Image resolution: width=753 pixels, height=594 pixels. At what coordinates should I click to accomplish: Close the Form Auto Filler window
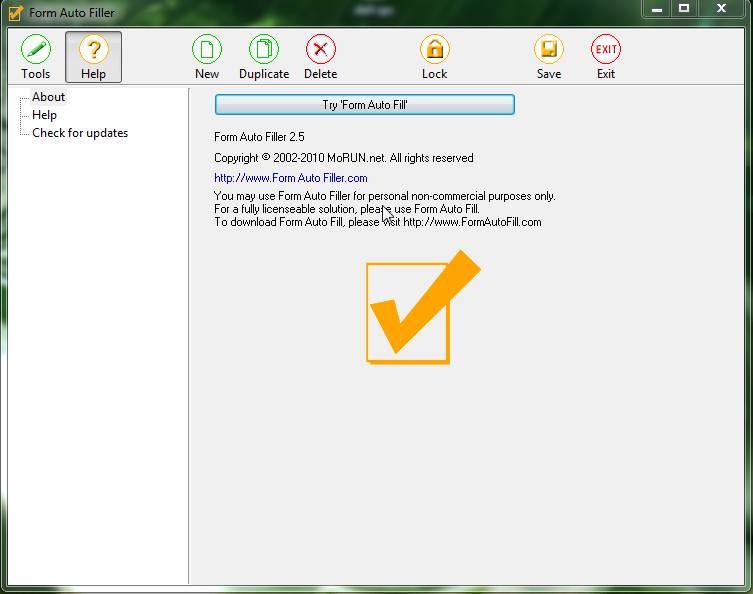(721, 9)
